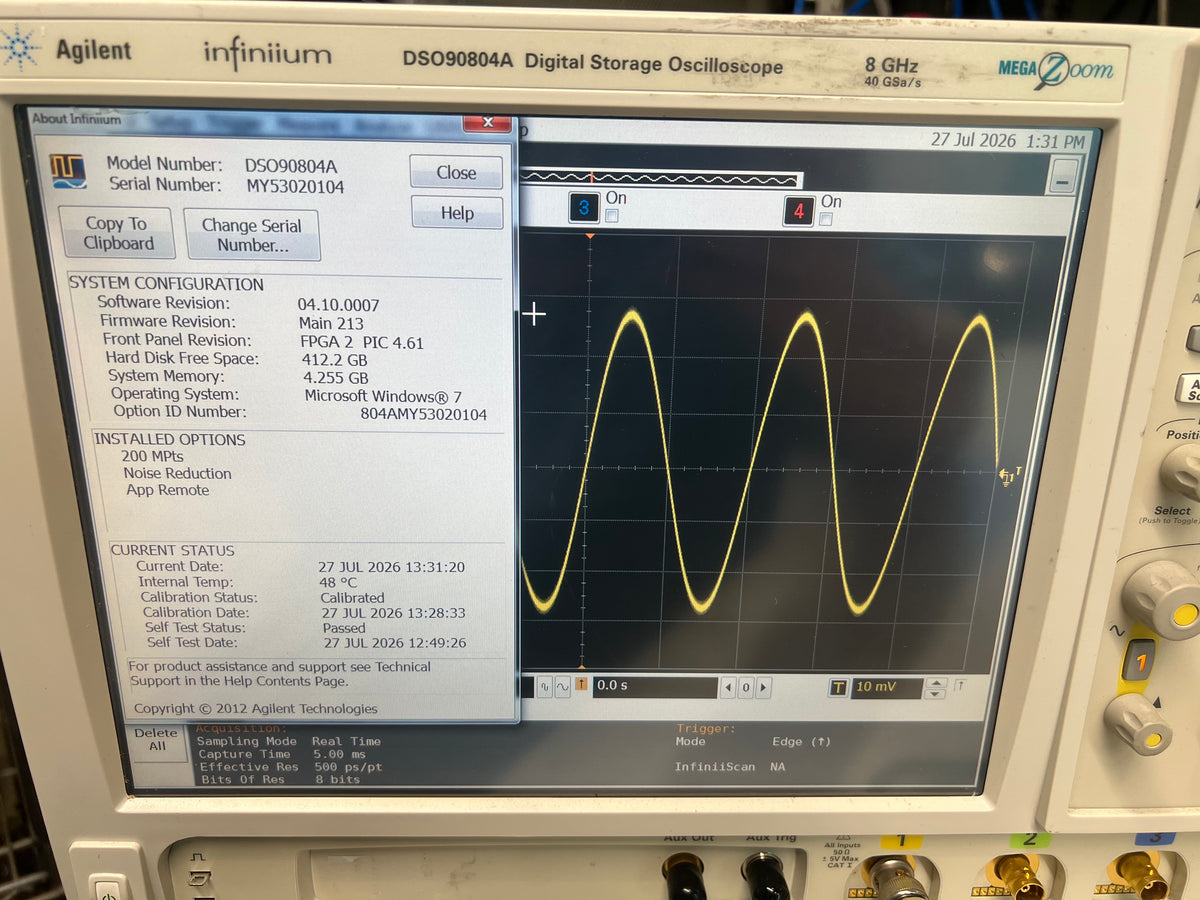Click the Option ID Number 804AMY53020104
1200x900 pixels.
click(x=424, y=414)
